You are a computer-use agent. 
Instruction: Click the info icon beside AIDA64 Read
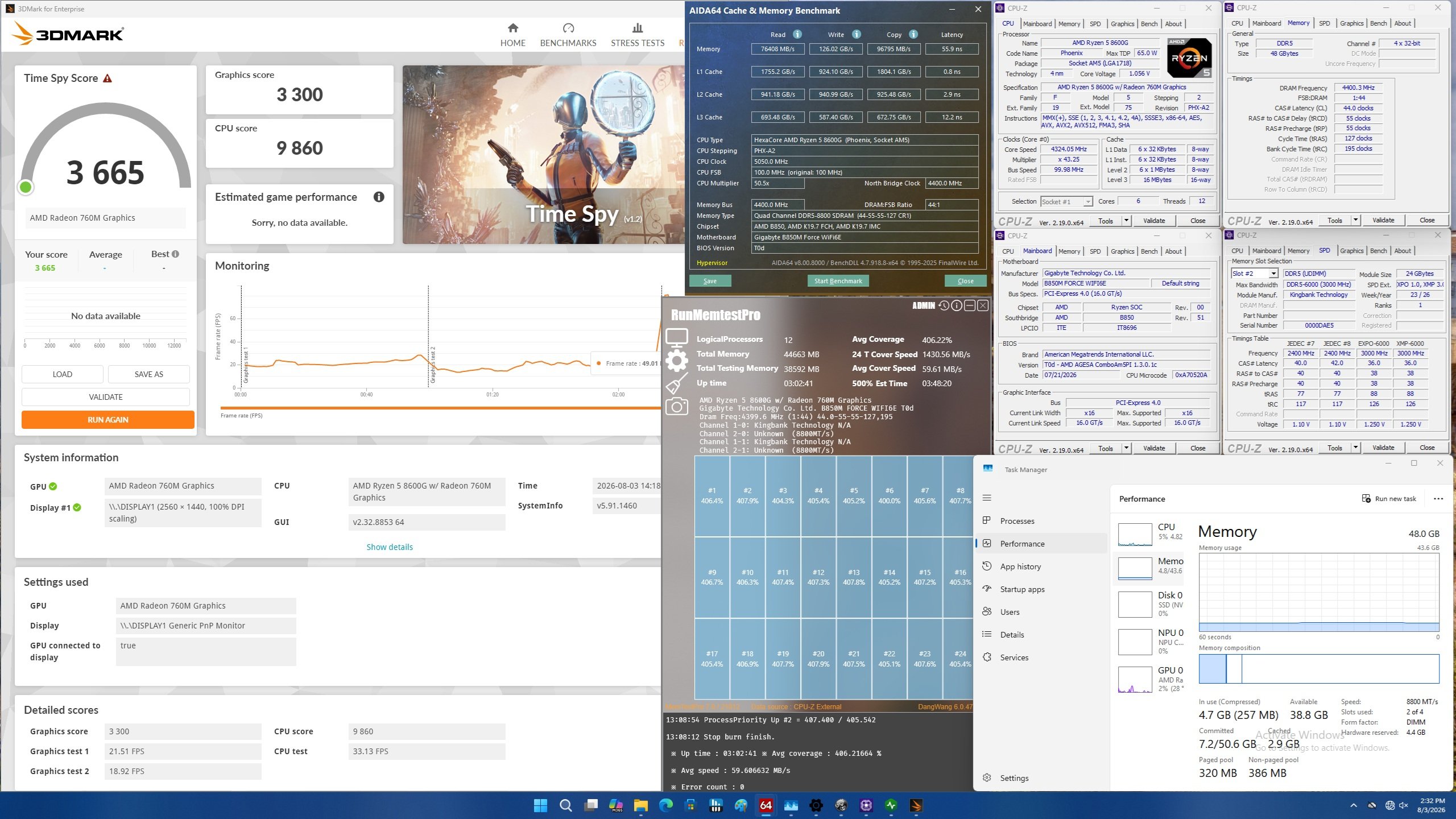(797, 34)
